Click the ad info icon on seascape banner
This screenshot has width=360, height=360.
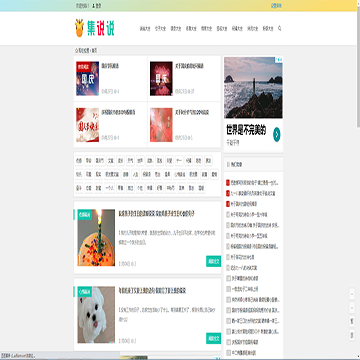click(x=278, y=59)
